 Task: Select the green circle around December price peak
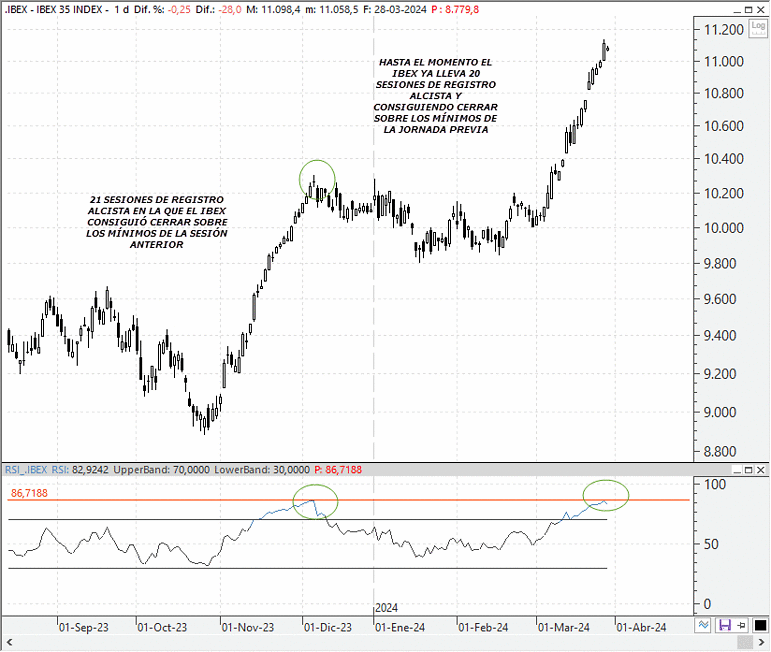317,179
